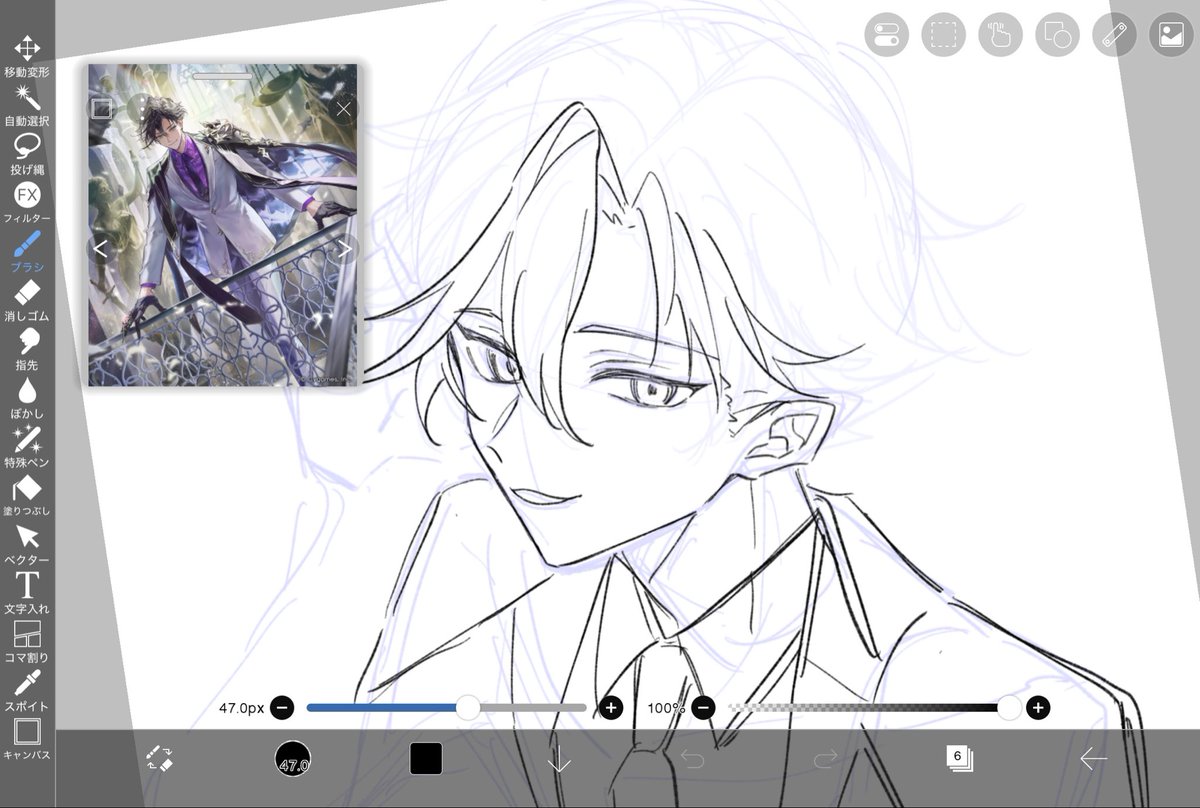1200x808 pixels.
Task: Open the black color swatch
Action: [426, 758]
